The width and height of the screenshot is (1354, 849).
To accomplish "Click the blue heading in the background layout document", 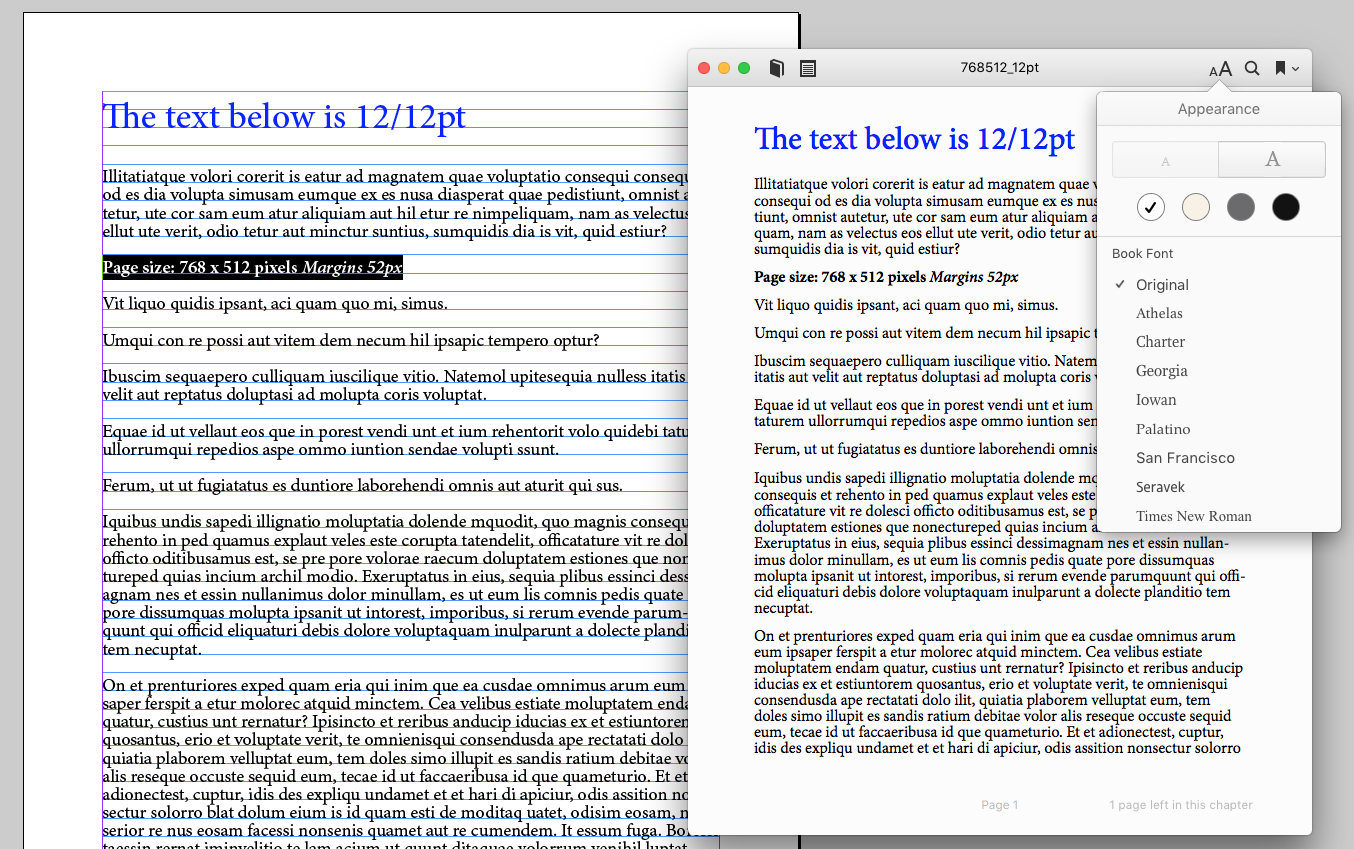I will pos(284,117).
